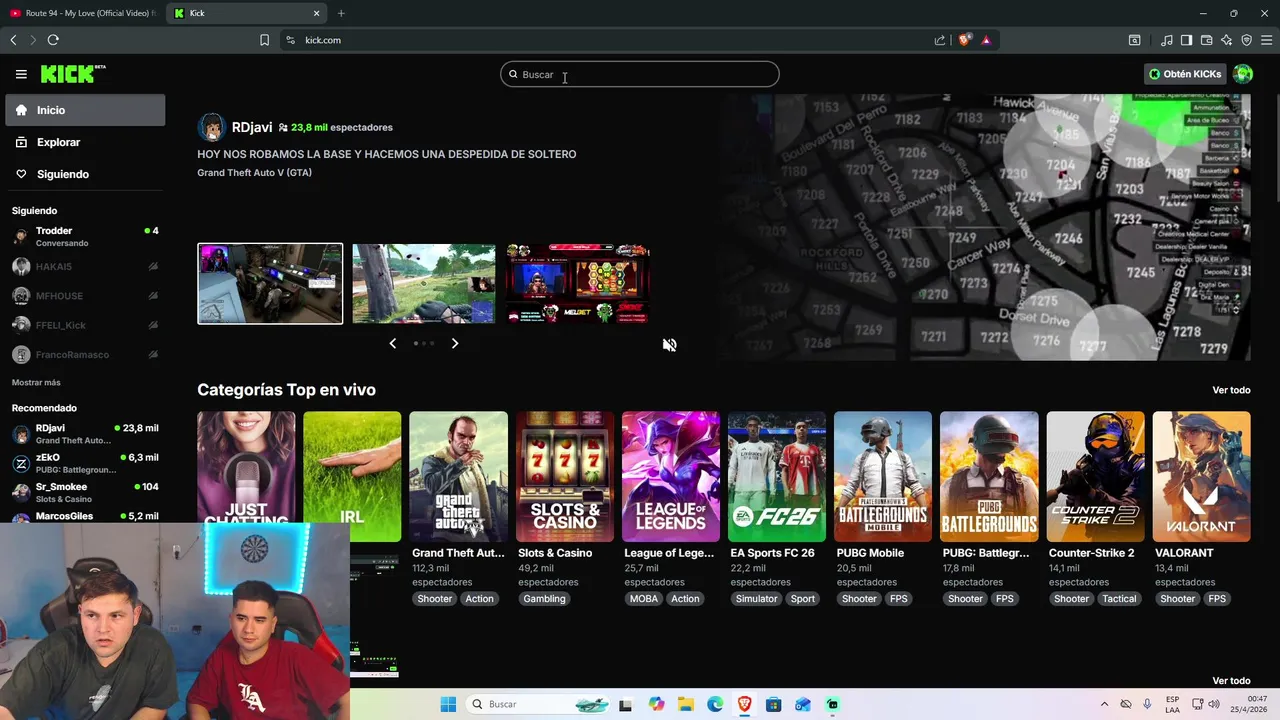
Task: Toggle the browser sidebar panel icon
Action: click(x=1186, y=40)
